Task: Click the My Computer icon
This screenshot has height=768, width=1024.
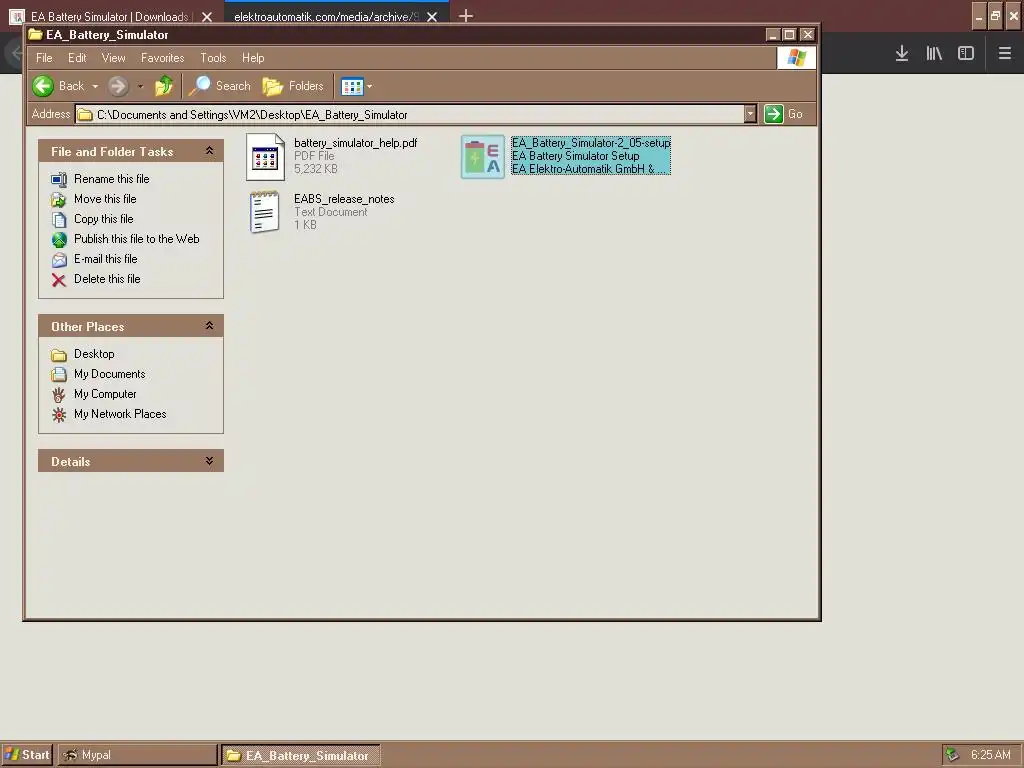Action: (59, 394)
